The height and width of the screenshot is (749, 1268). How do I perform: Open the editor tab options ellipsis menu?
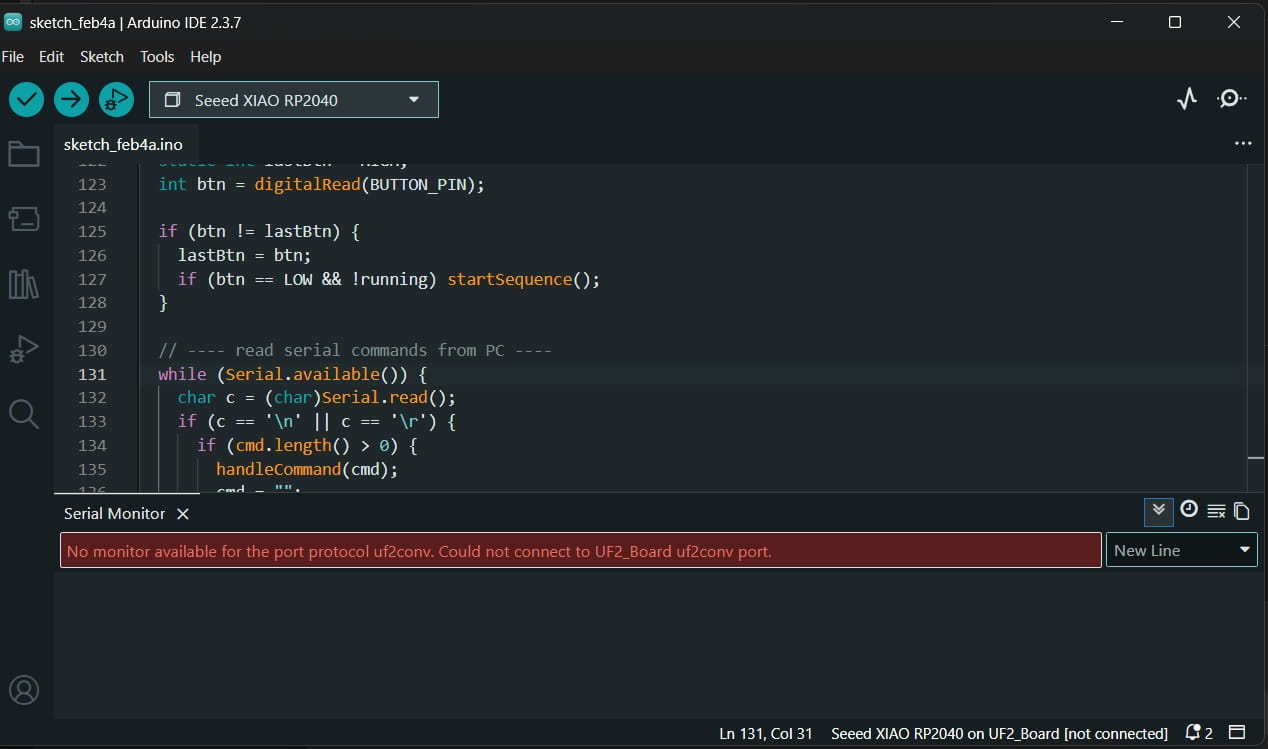pos(1243,144)
